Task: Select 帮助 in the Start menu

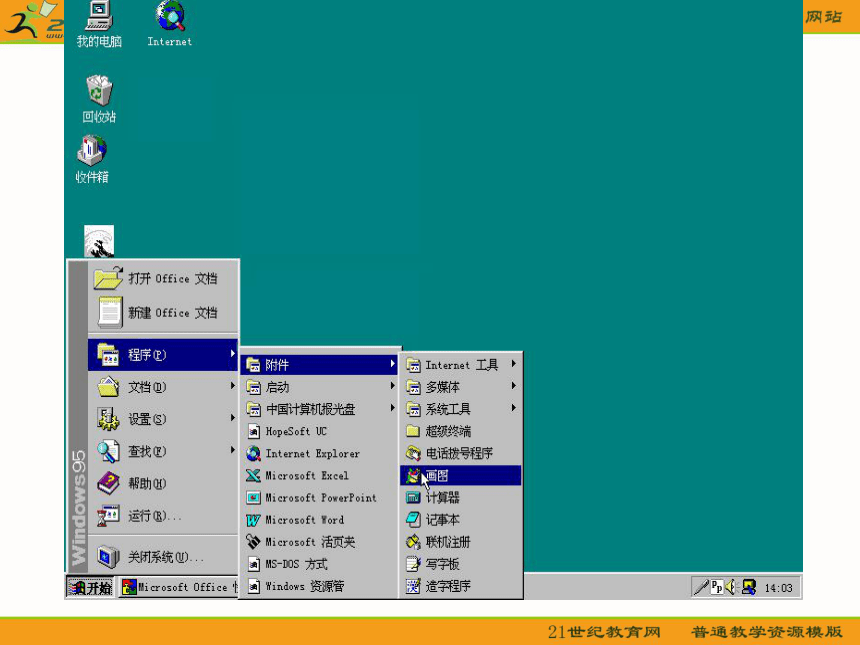Action: (x=163, y=483)
